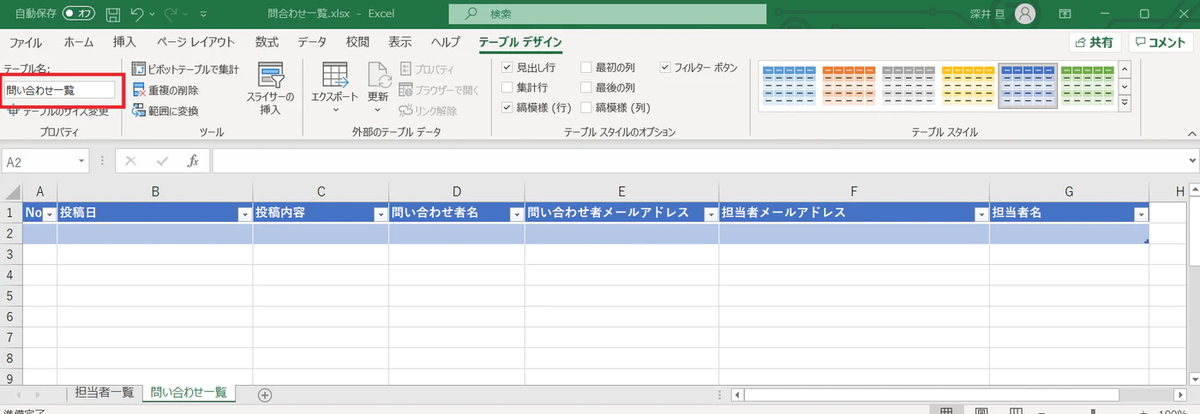This screenshot has width=1200, height=414.
Task: Switch to the 挿入 tab
Action: [125, 42]
